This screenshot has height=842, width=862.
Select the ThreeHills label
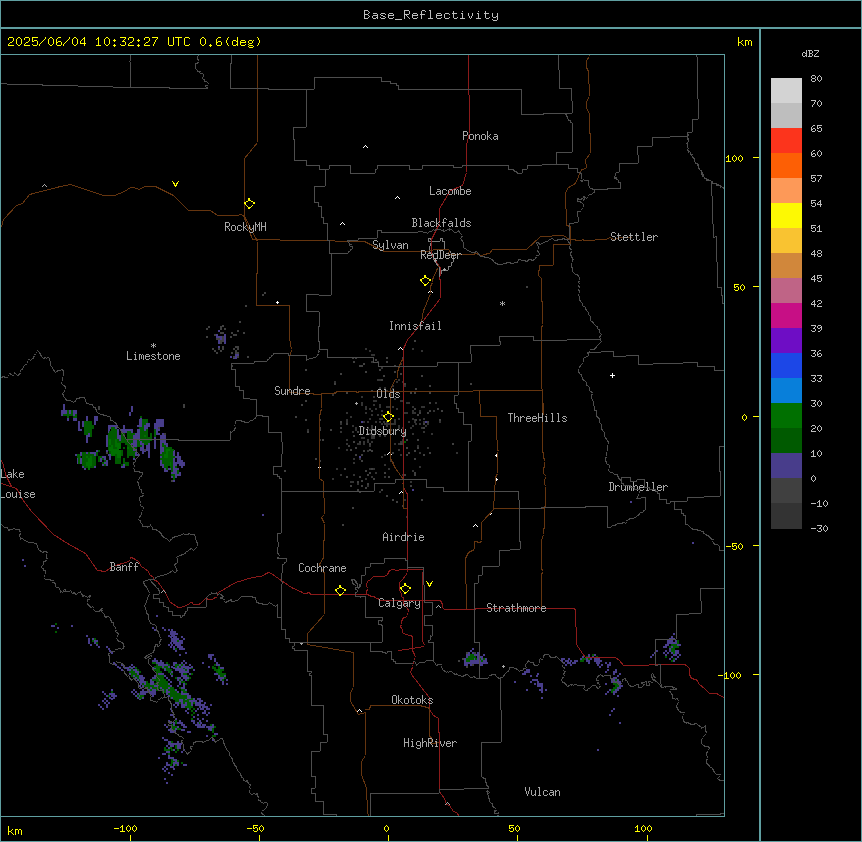tap(537, 418)
